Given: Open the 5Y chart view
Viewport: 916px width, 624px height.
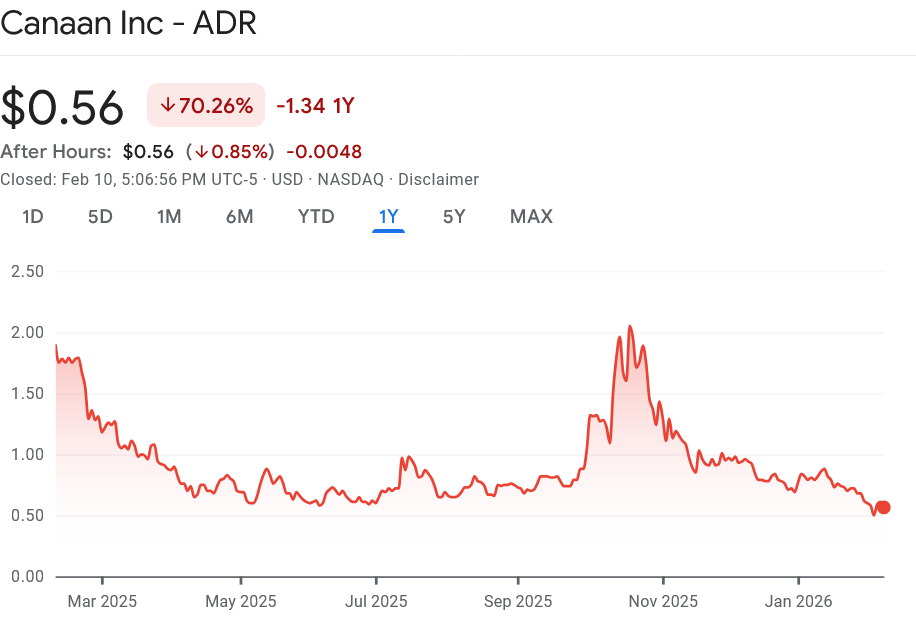Looking at the screenshot, I should click(454, 216).
